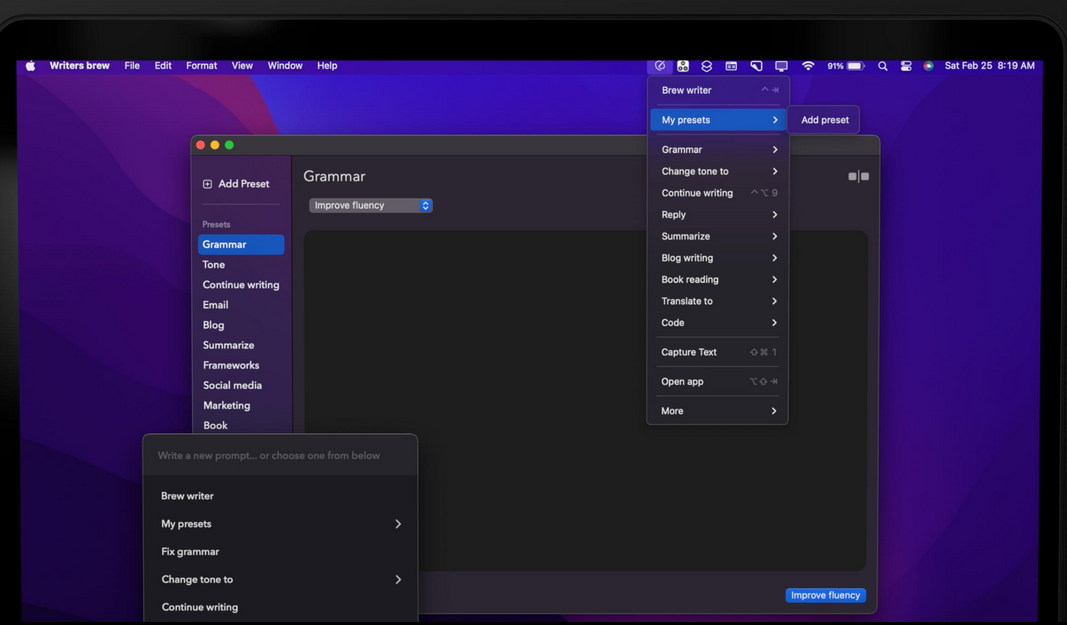Image resolution: width=1067 pixels, height=625 pixels.
Task: Open the Format menu
Action: point(201,66)
